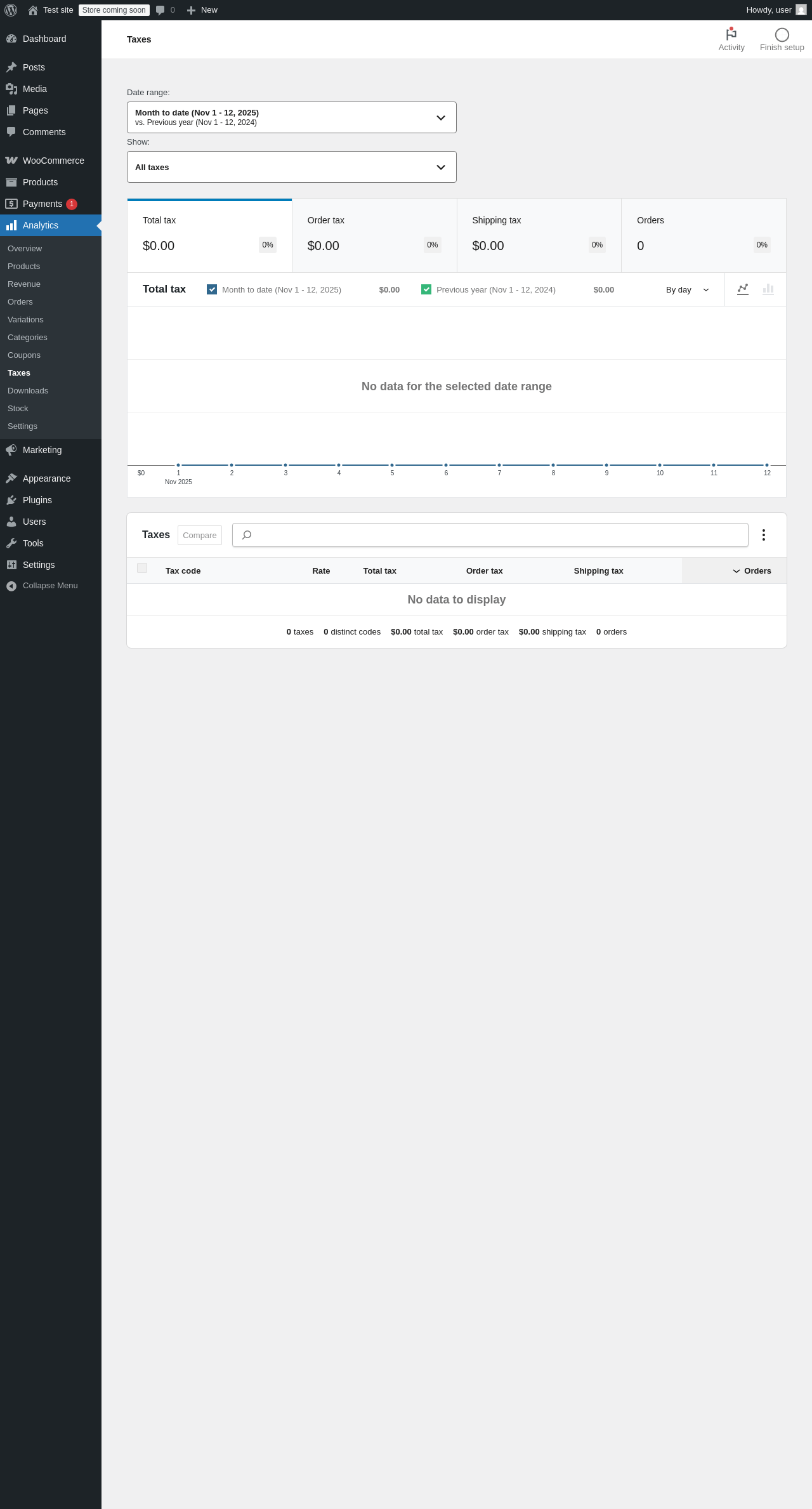Open Analytics Overview link

click(x=25, y=249)
